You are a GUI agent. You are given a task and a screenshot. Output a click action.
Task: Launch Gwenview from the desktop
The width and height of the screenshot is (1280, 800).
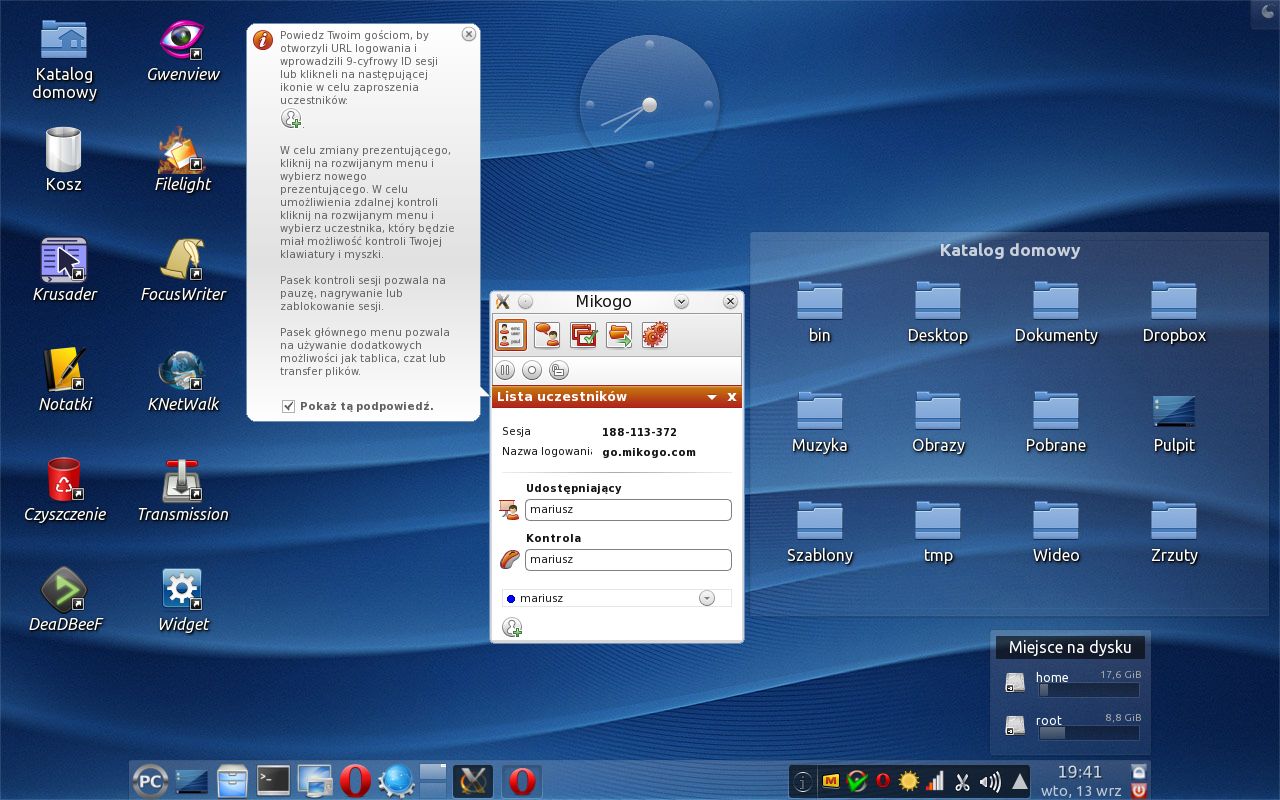[183, 52]
